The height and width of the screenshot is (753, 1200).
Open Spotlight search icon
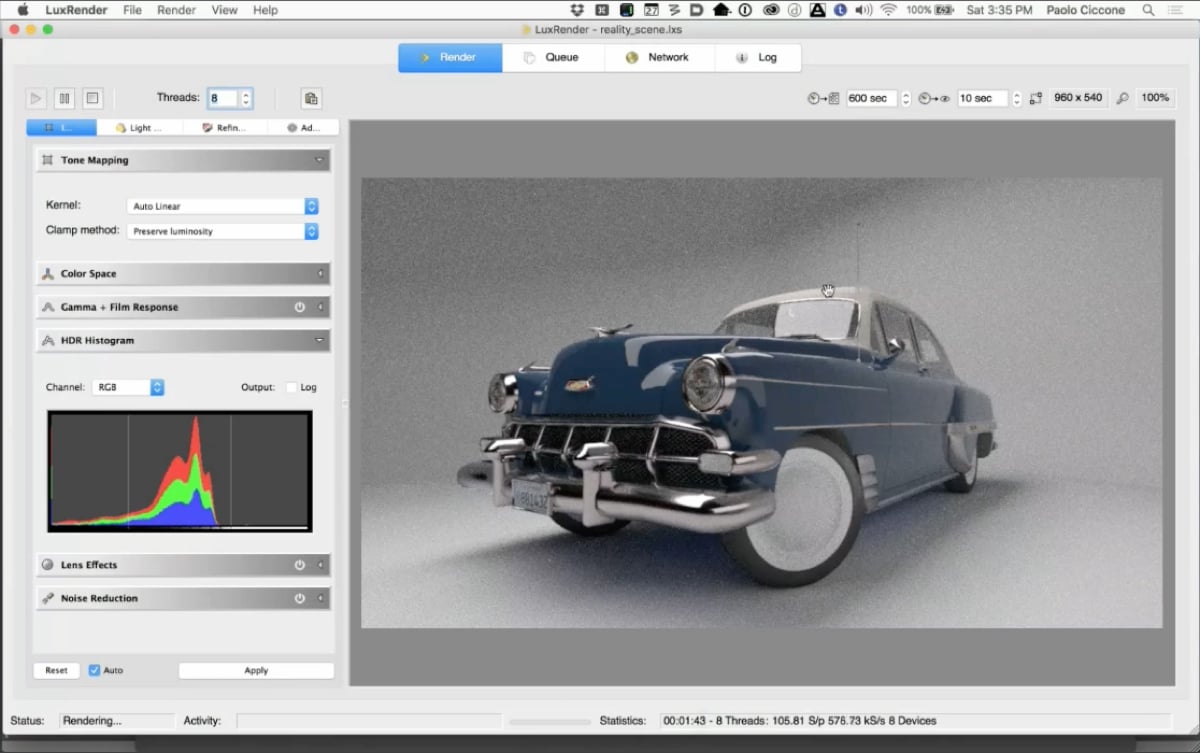click(x=1148, y=10)
